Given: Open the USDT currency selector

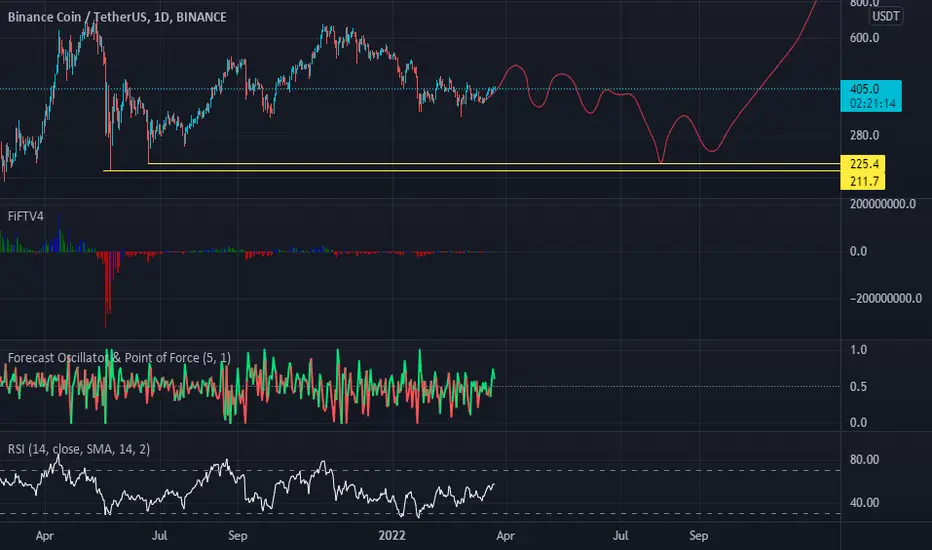Looking at the screenshot, I should [x=885, y=16].
